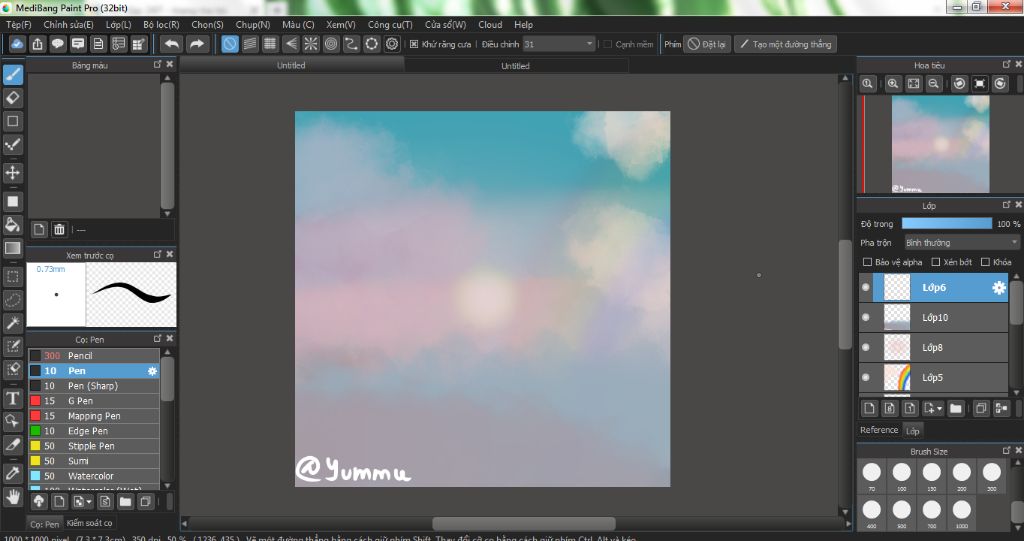Adjust the Độ trong opacity slider
Screen dimensions: 1024x541
(946, 223)
